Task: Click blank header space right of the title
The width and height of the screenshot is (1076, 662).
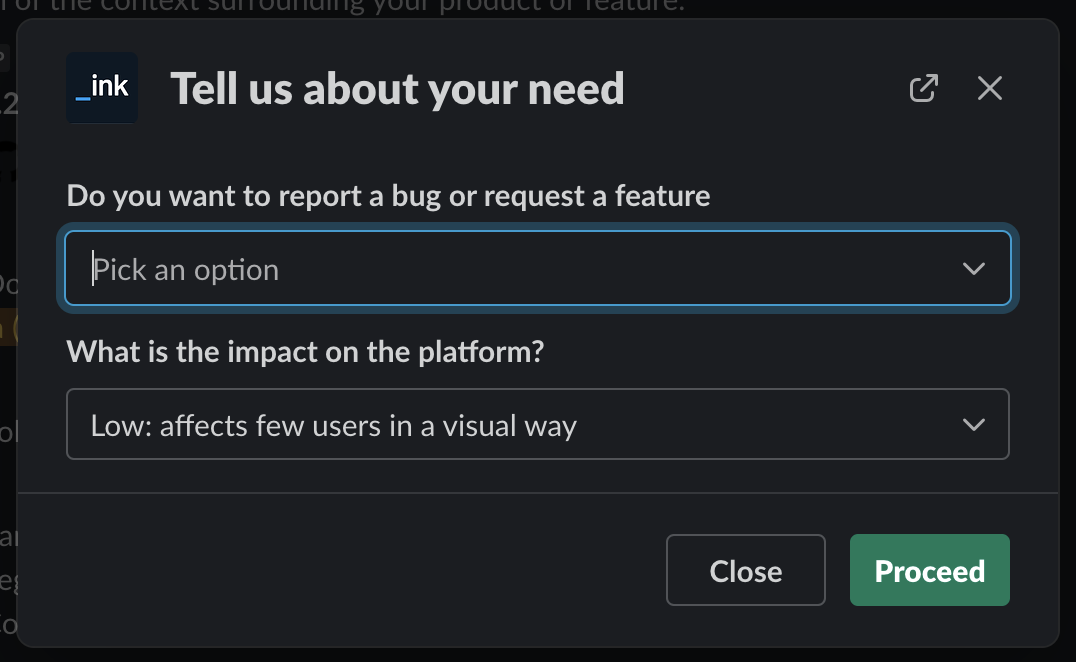Action: pyautogui.click(x=760, y=89)
